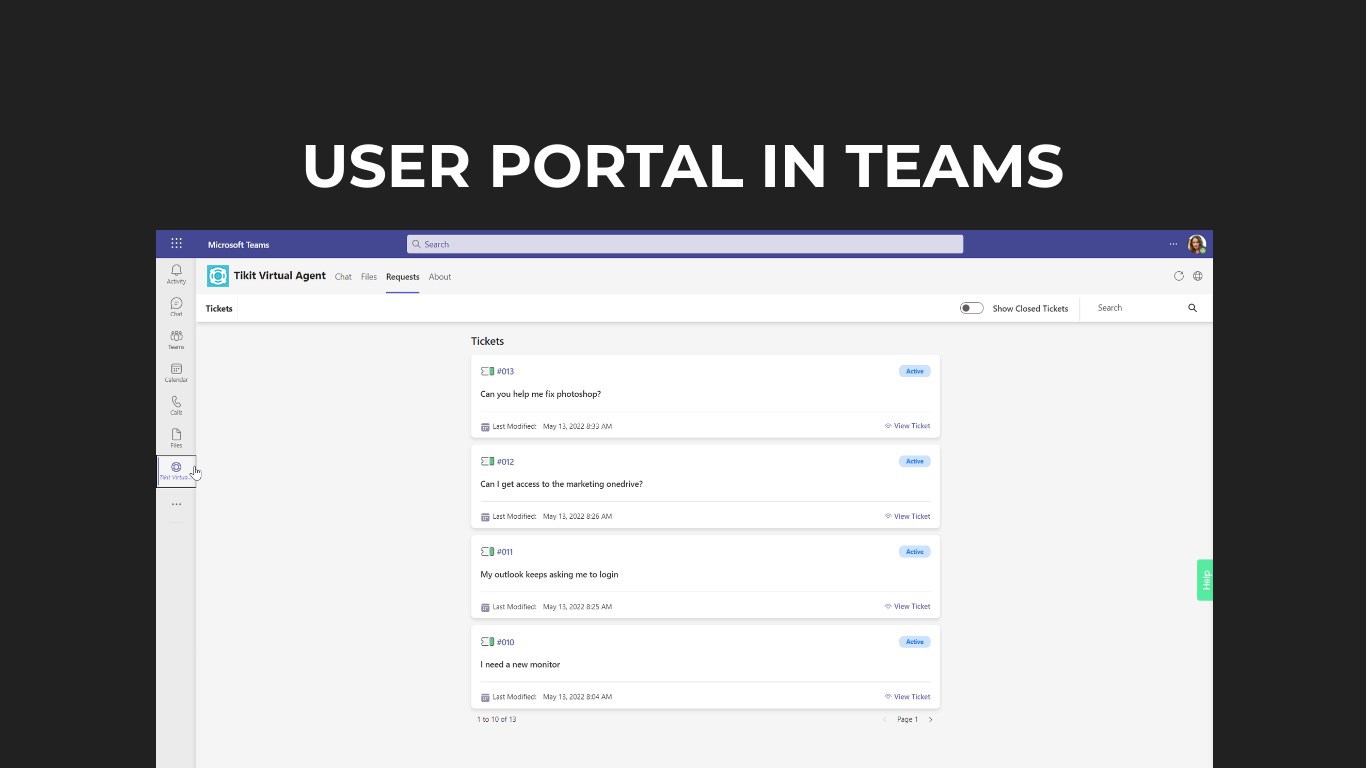Show more apps ellipsis in sidebar
The height and width of the screenshot is (768, 1366).
click(x=176, y=504)
